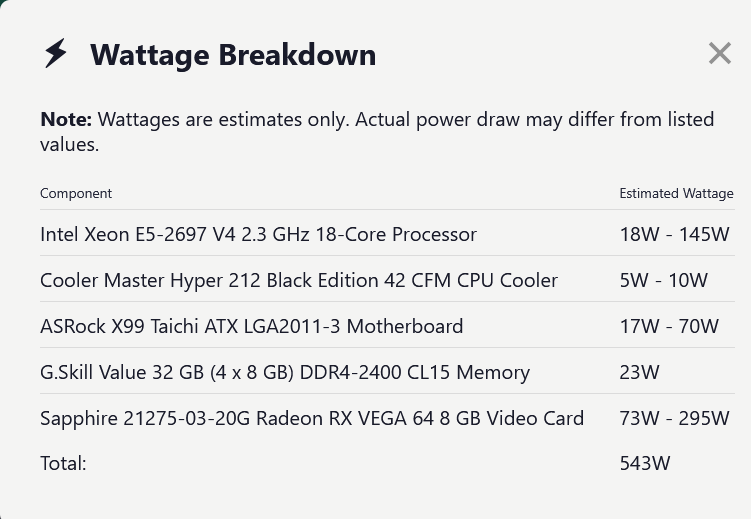Screen dimensions: 751x519
Task: Click the G.Skill Value 32 GB Memory entry
Action: click(285, 372)
